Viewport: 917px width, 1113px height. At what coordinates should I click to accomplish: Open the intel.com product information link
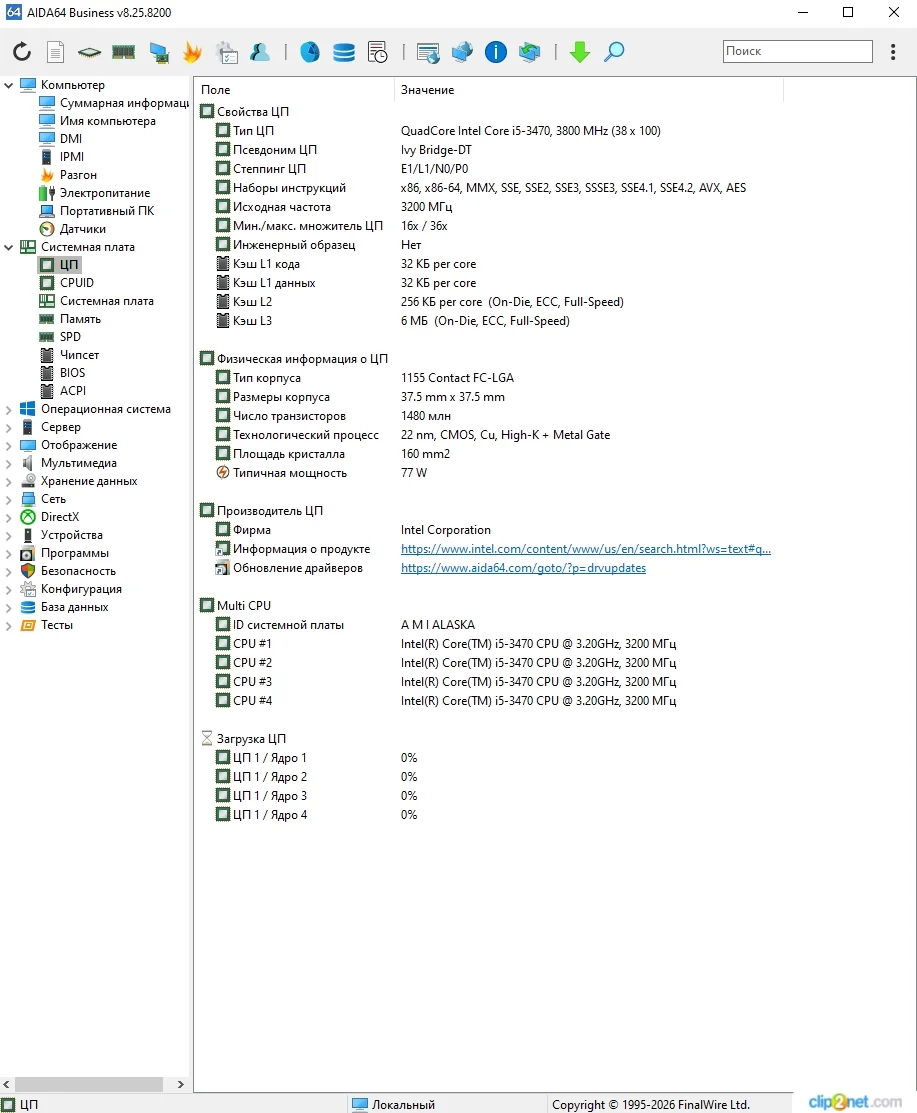[586, 549]
